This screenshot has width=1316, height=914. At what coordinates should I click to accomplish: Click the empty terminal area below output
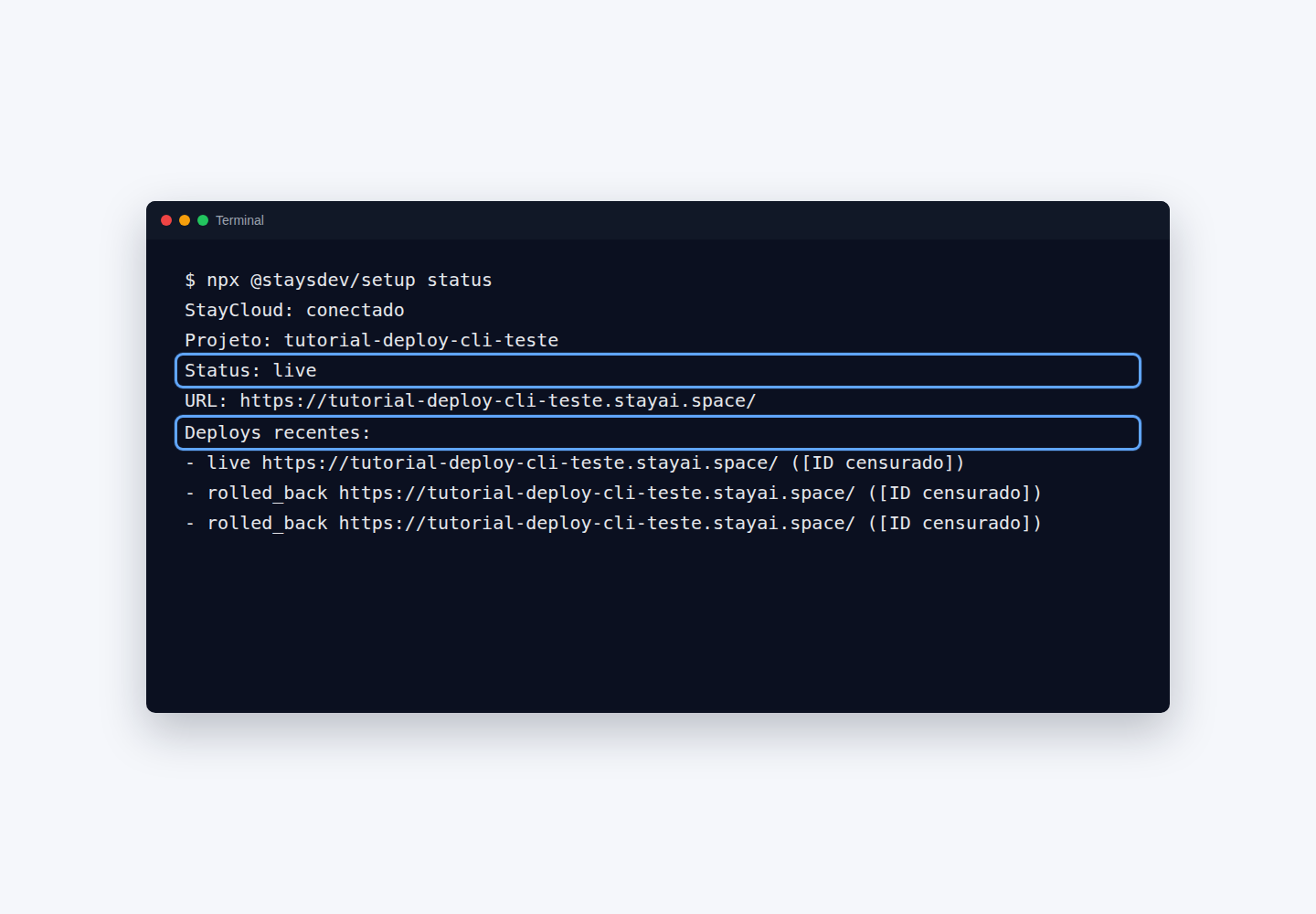click(x=658, y=622)
